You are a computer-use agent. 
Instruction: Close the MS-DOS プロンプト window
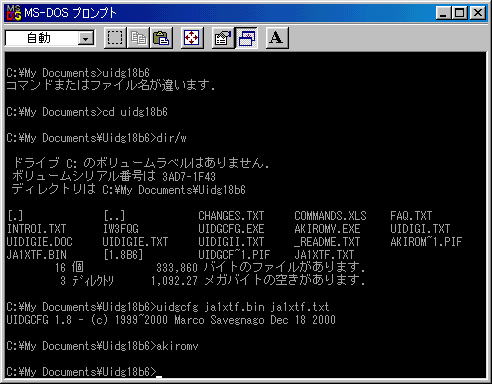tap(478, 13)
